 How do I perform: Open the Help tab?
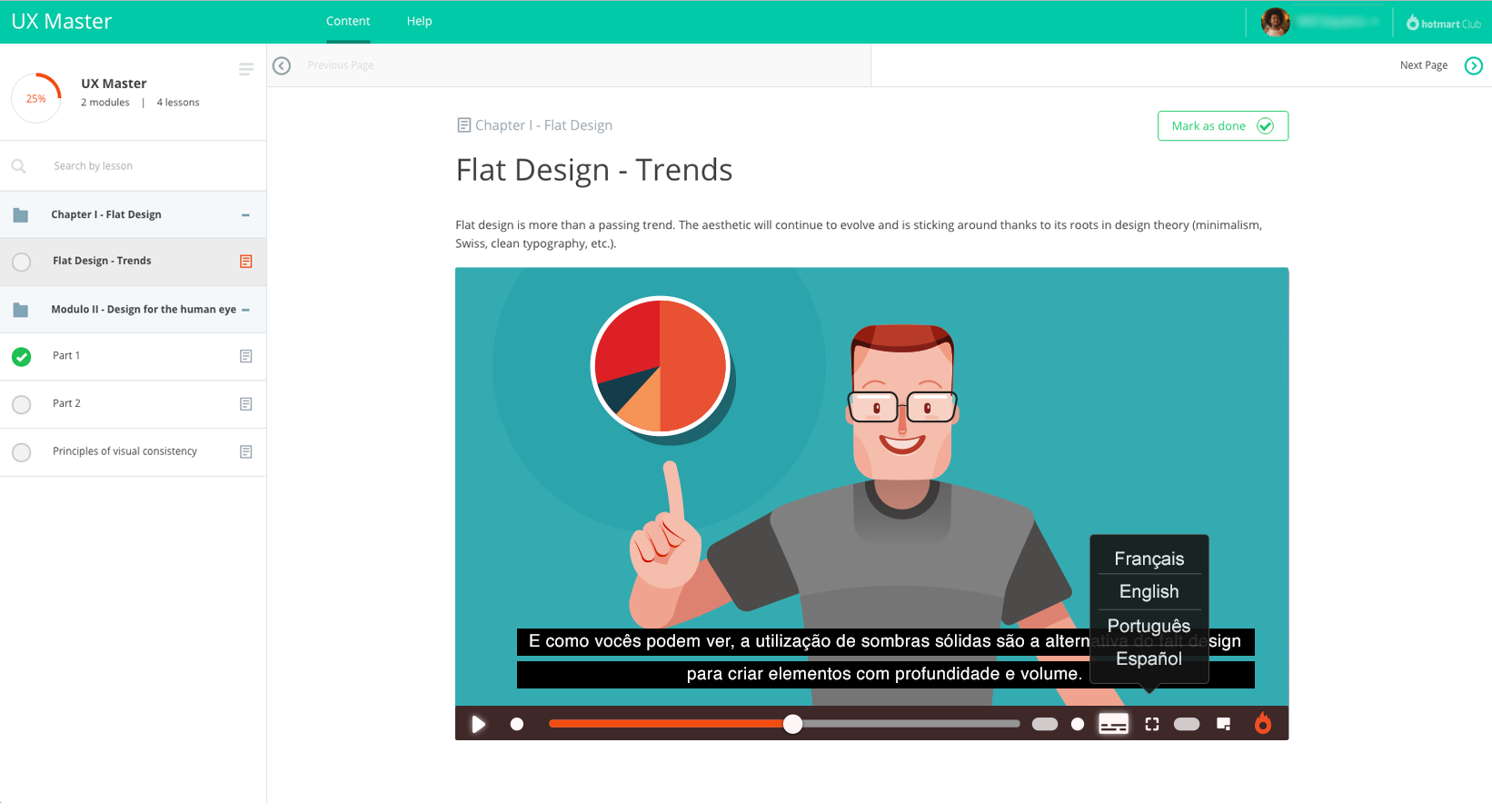tap(419, 21)
